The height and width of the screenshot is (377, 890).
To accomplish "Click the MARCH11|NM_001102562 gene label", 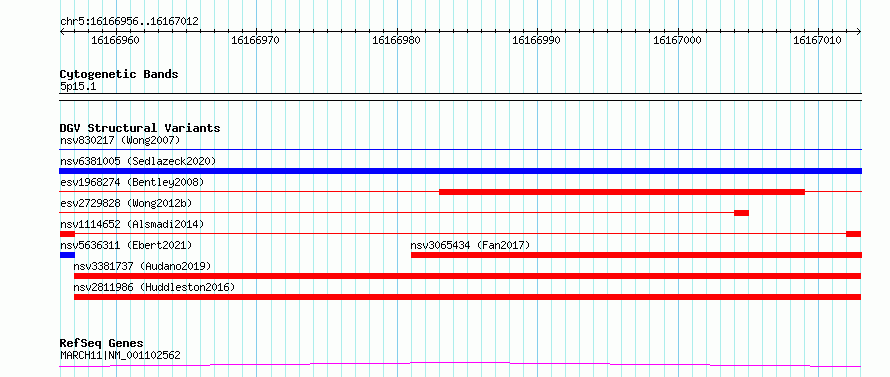I will [x=120, y=355].
